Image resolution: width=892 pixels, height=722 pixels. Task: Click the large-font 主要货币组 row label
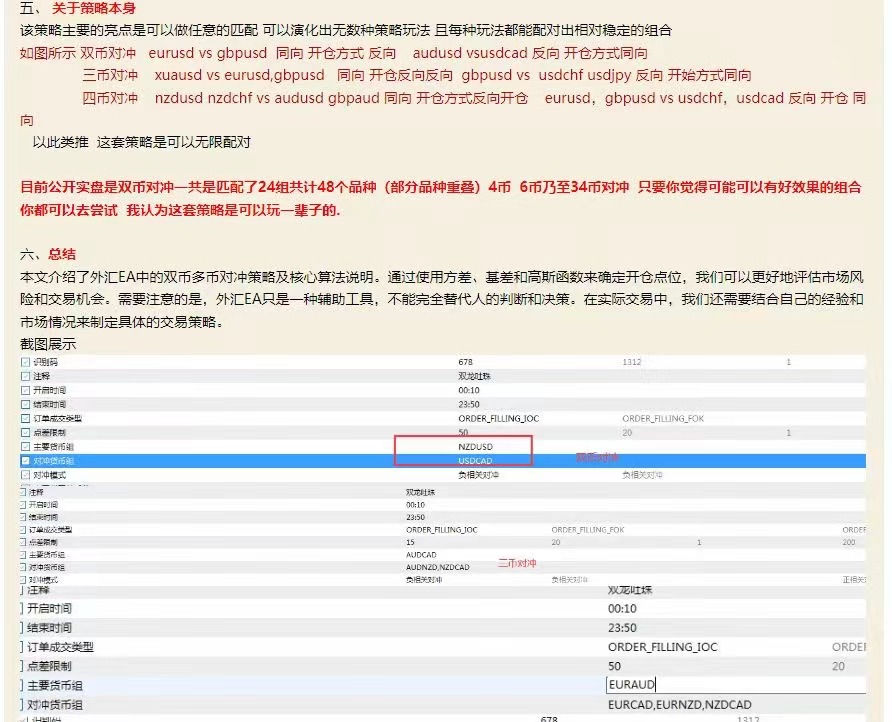click(55, 686)
